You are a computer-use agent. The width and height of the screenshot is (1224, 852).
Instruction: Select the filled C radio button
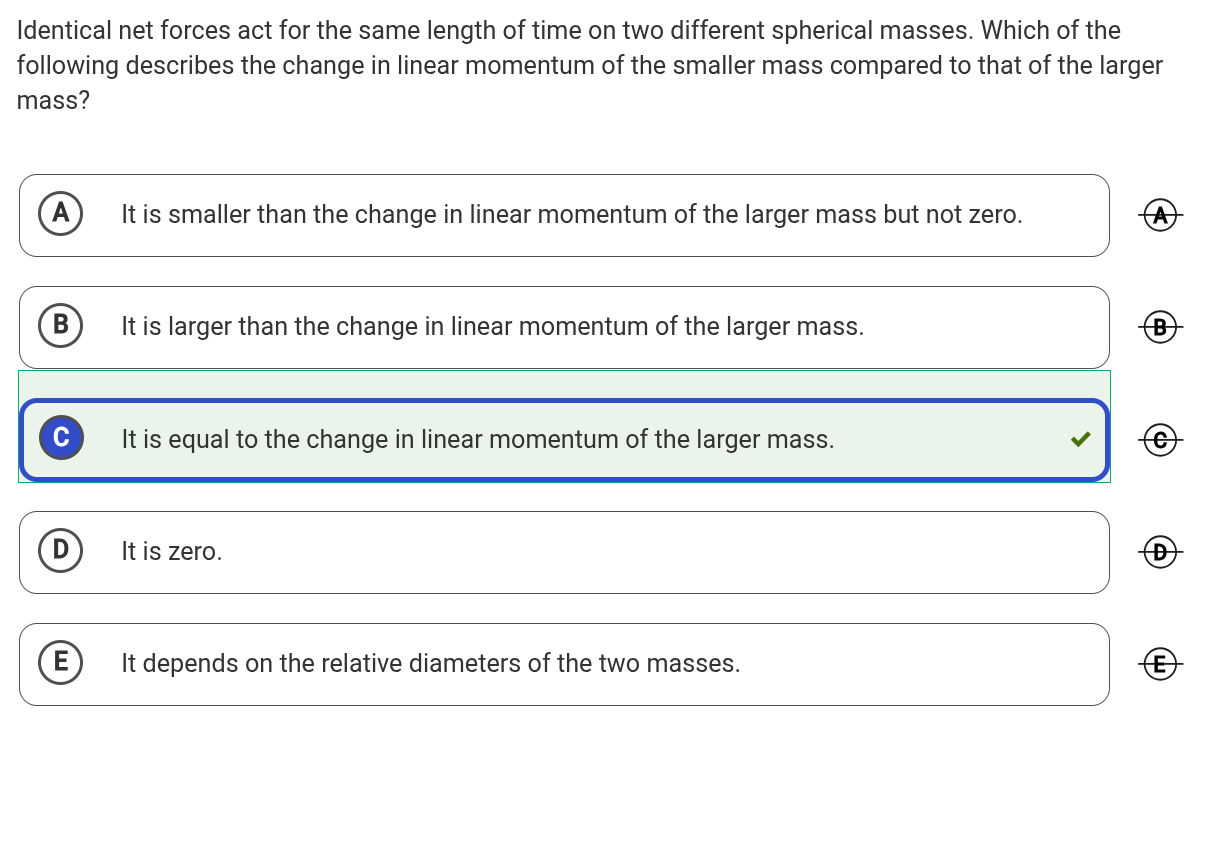61,438
